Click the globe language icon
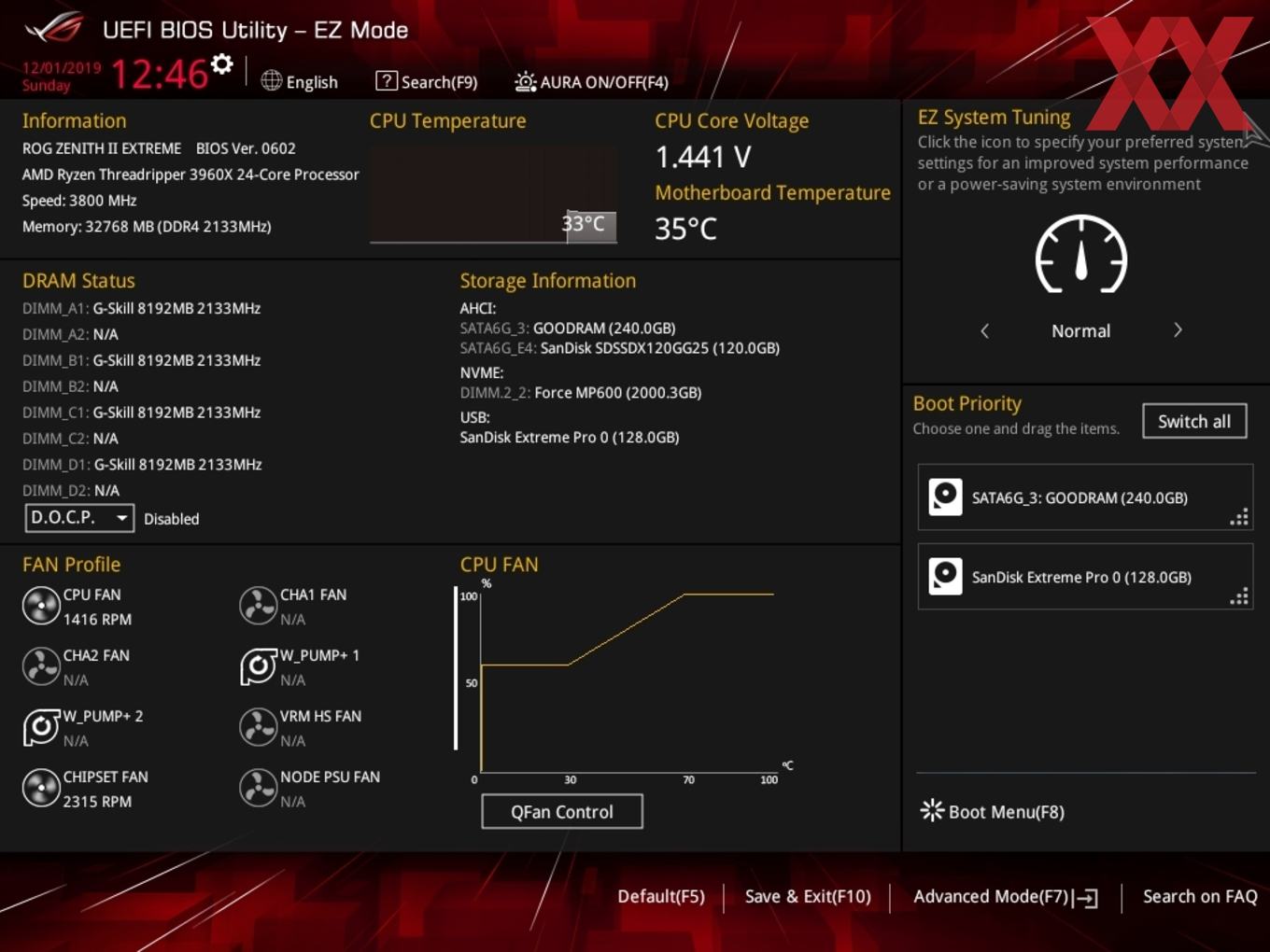1270x952 pixels. pos(271,81)
